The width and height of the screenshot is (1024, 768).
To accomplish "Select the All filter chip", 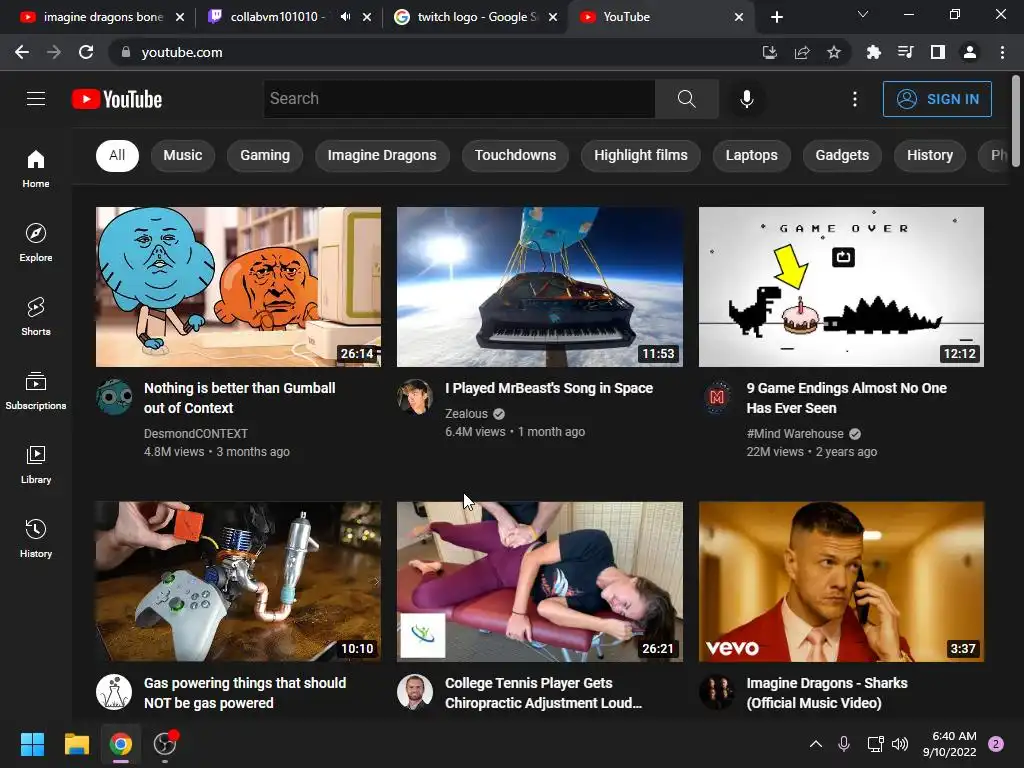I will click(x=117, y=155).
